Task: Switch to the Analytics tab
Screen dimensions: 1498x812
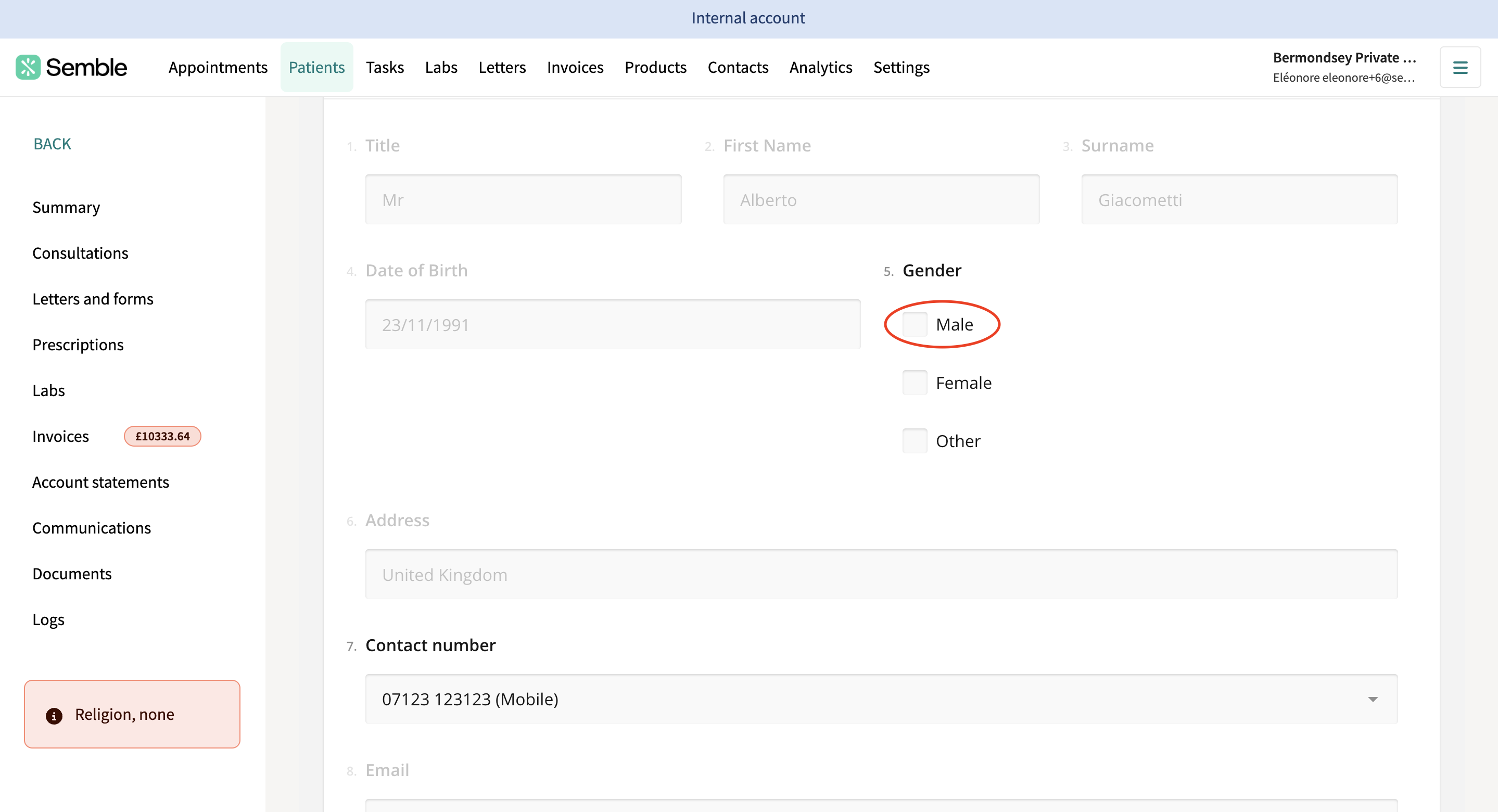Action: point(820,67)
